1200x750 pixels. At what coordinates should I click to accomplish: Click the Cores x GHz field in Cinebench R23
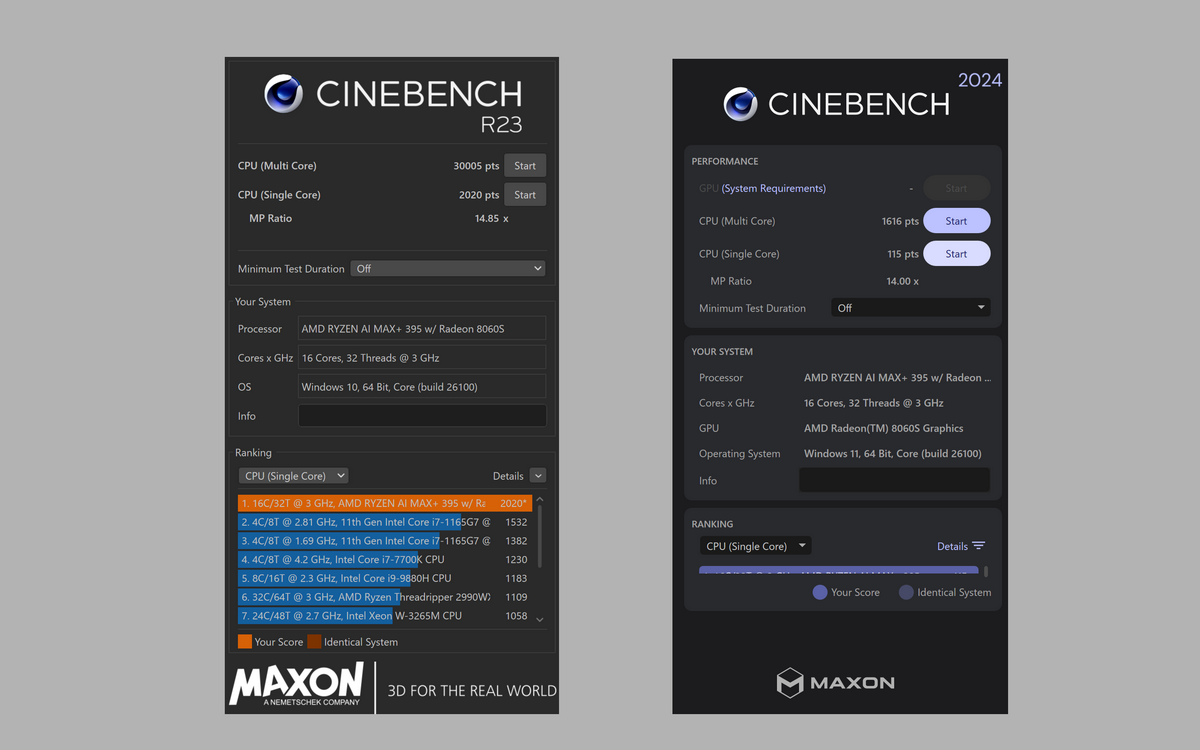click(x=422, y=357)
